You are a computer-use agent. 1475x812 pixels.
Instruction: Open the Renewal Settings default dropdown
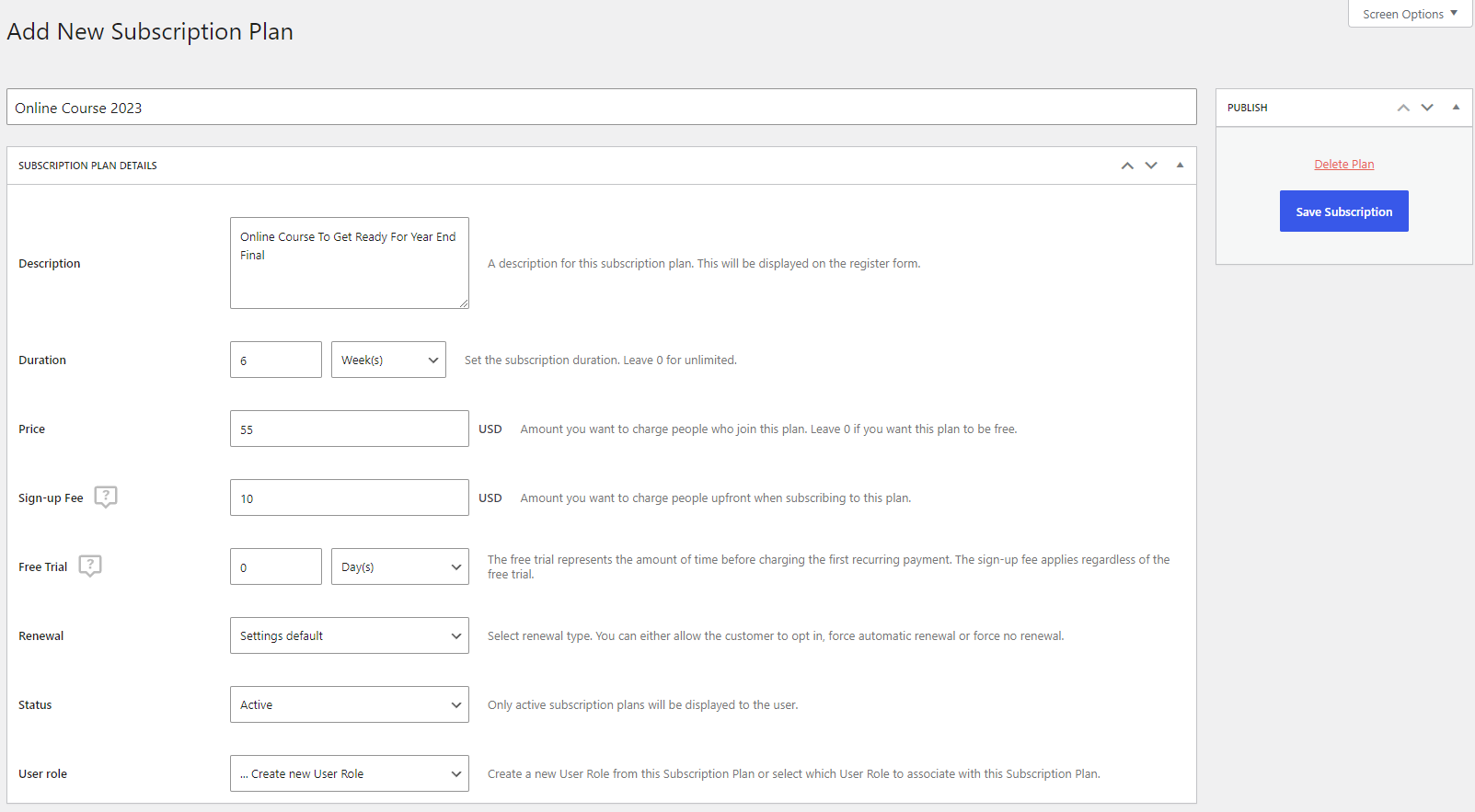pyautogui.click(x=350, y=635)
